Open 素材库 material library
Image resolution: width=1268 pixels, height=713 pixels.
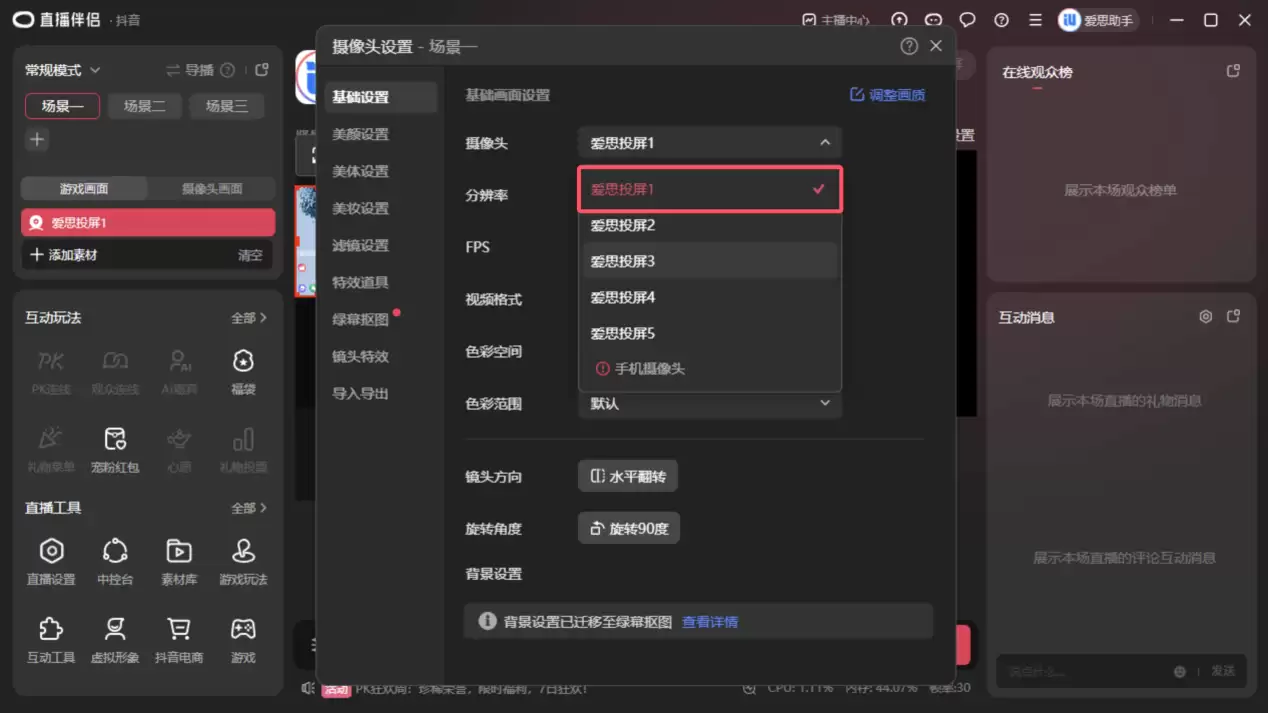tap(179, 560)
